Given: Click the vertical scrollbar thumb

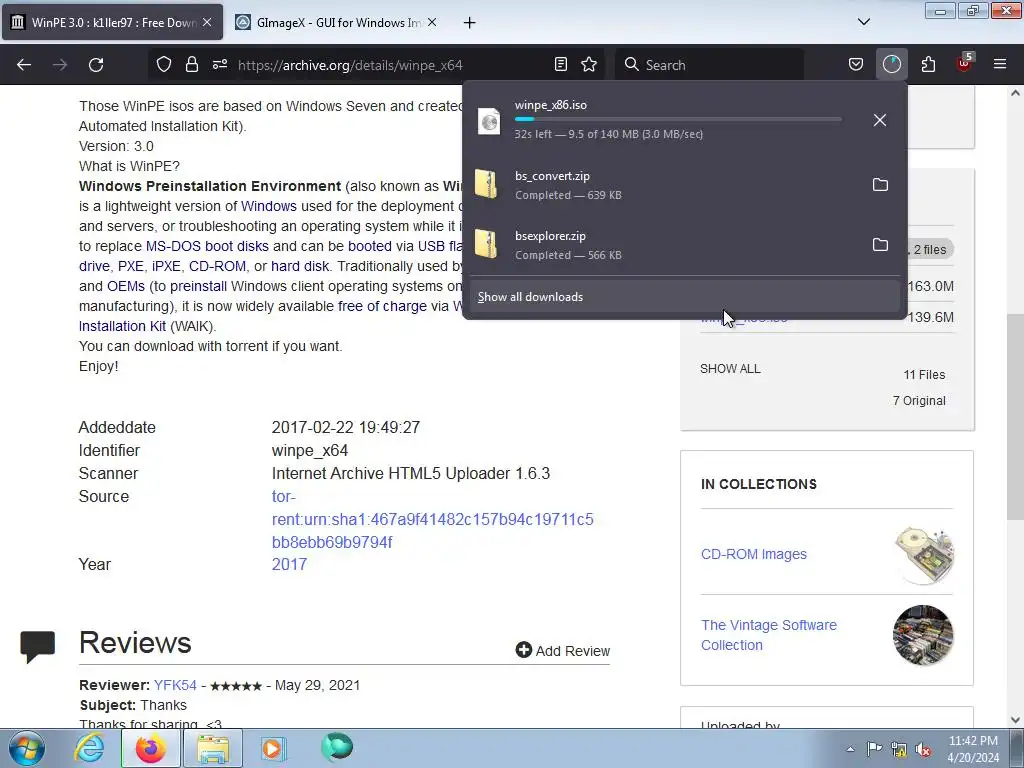Looking at the screenshot, I should tap(1015, 417).
